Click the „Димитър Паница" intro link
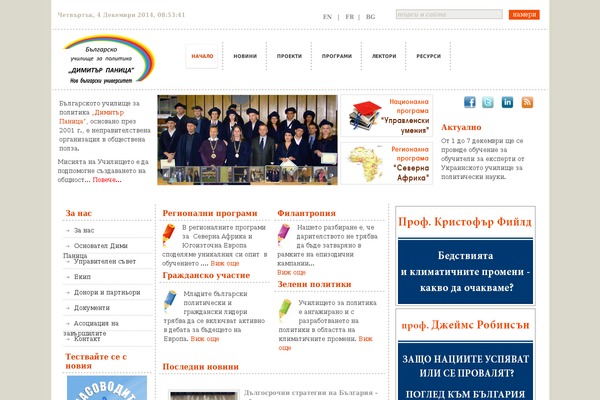600x400 pixels. point(91,117)
